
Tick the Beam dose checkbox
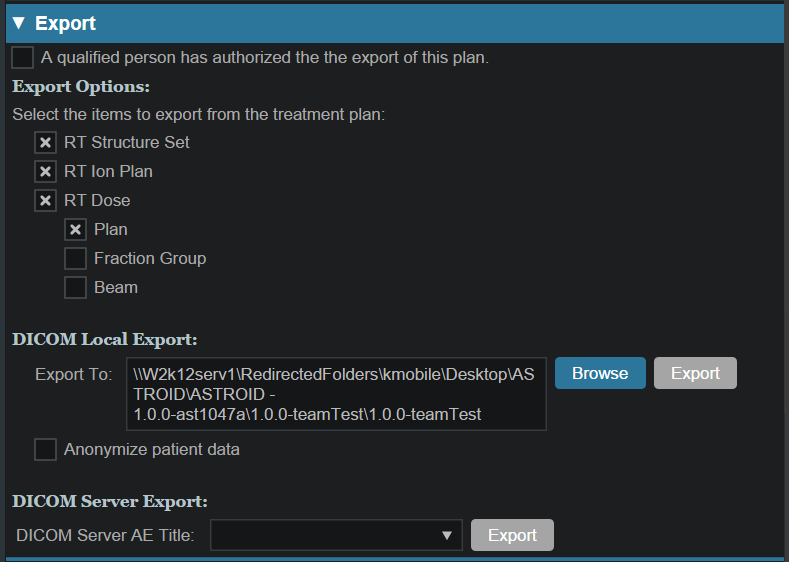(75, 288)
